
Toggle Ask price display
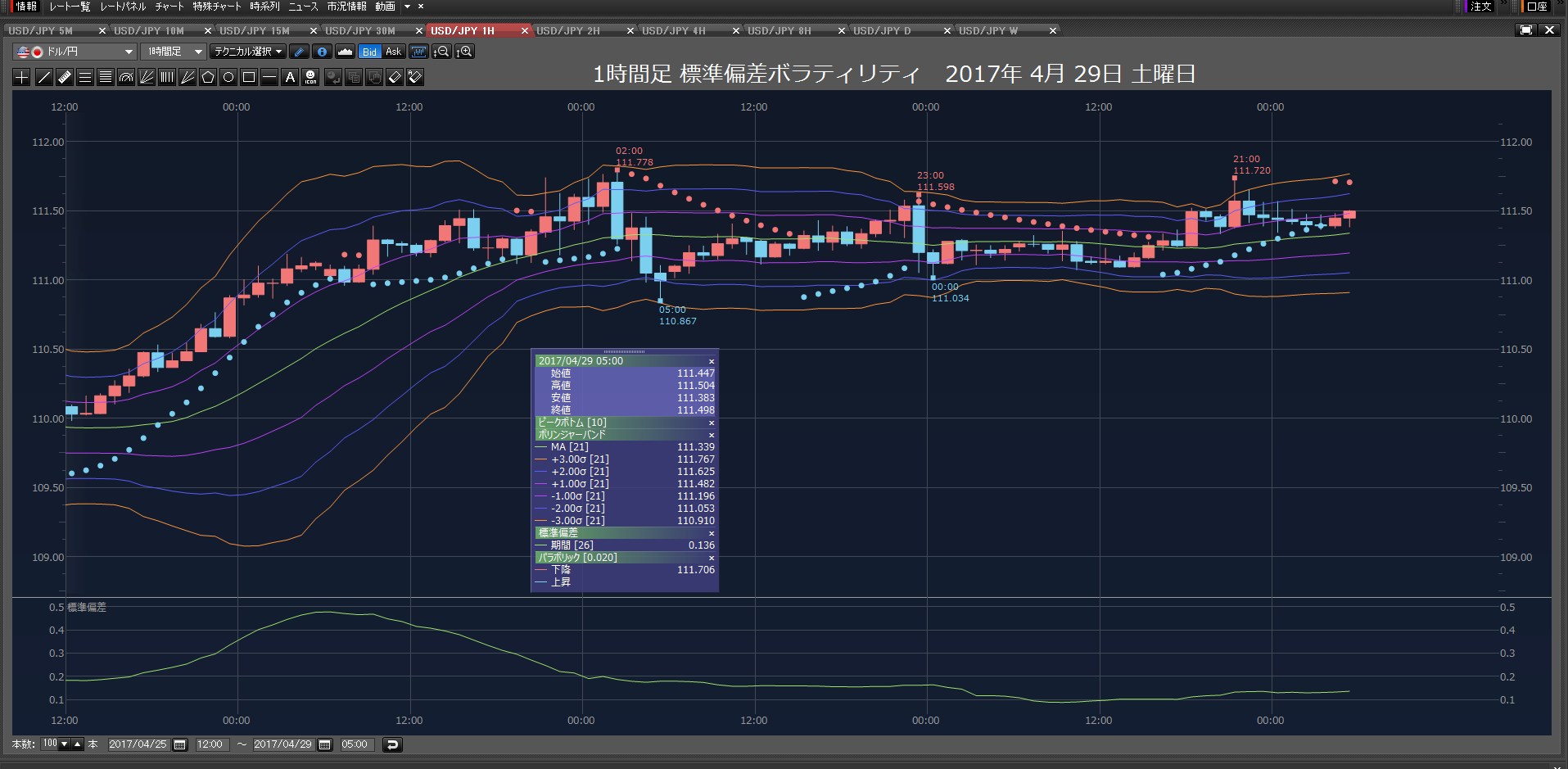point(394,52)
